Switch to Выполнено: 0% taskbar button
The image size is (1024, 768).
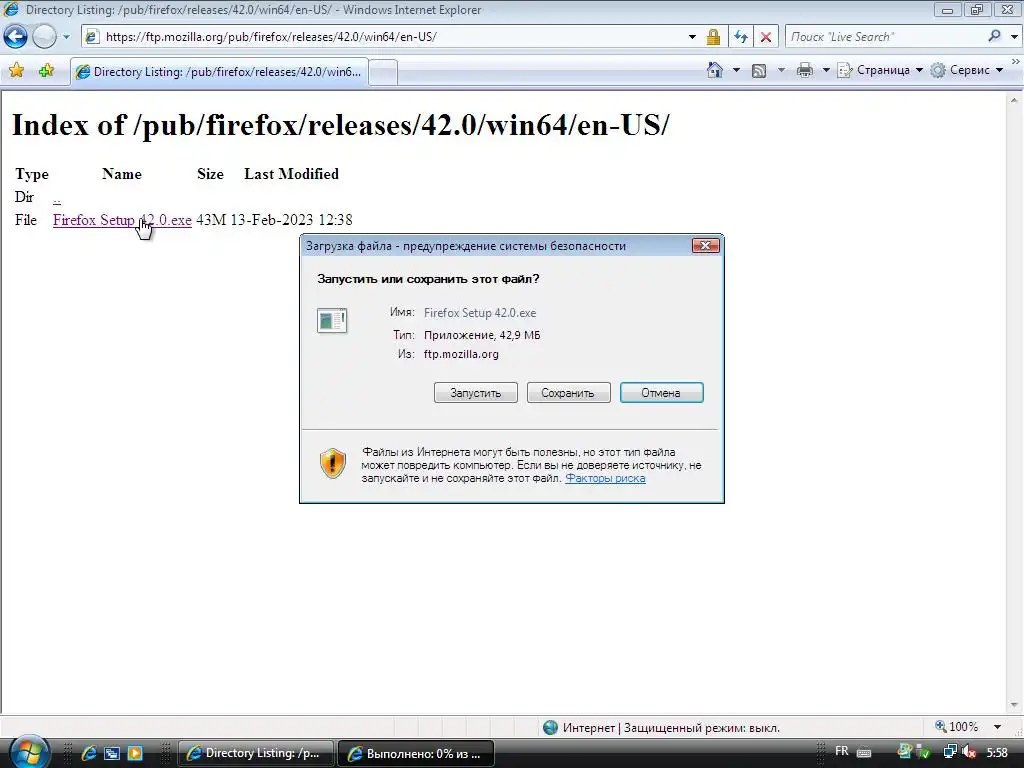(416, 754)
